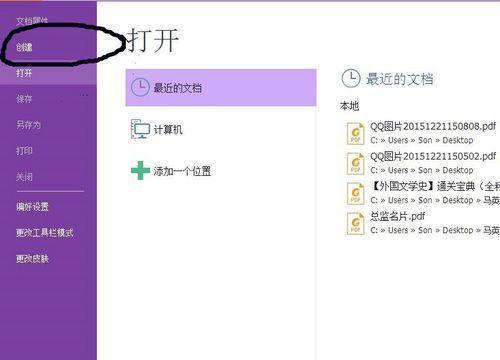This screenshot has width=500, height=360.
Task: Click the computer monitor icon
Action: [x=140, y=129]
